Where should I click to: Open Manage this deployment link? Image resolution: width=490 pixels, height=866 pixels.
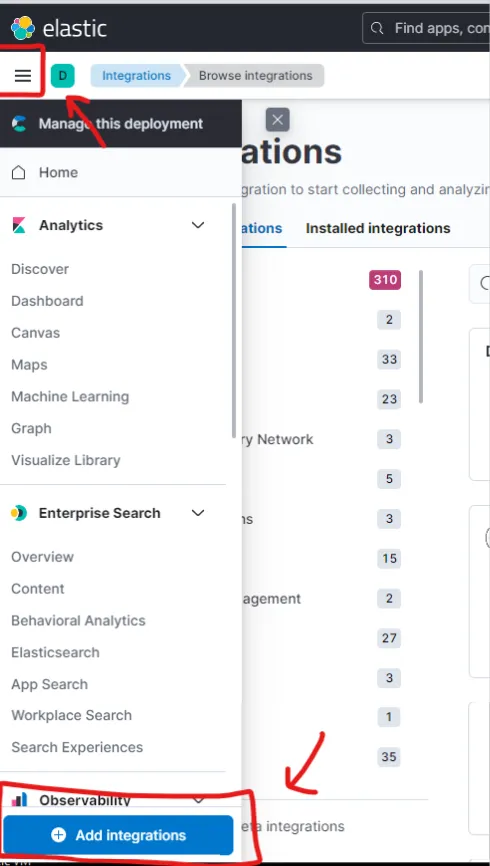point(120,124)
